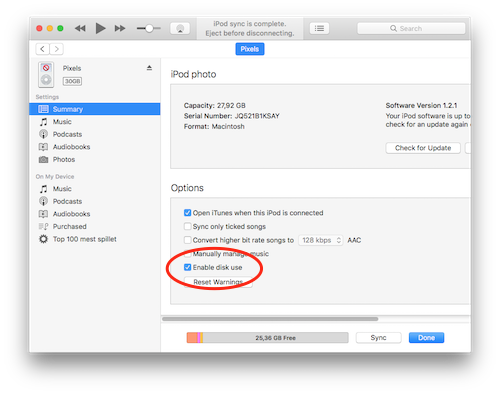This screenshot has height=394, width=500.
Task: Select Photos under Settings
Action: [x=95, y=160]
